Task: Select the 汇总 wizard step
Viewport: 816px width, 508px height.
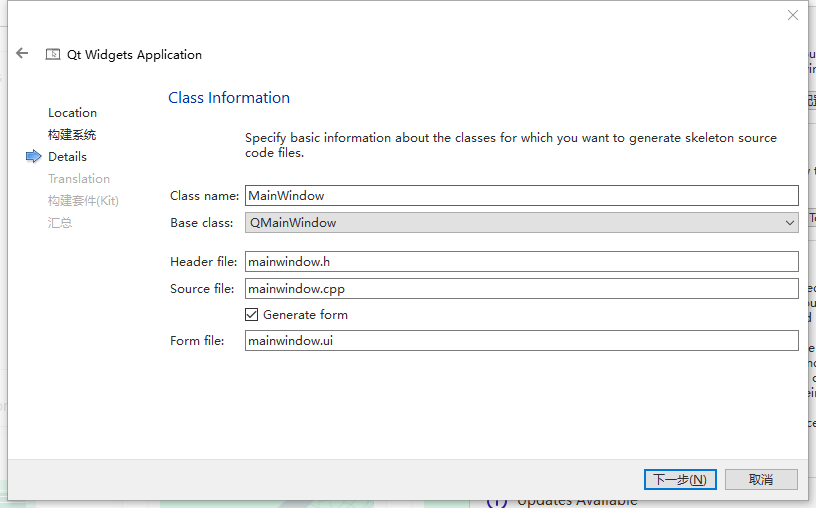Action: [60, 223]
